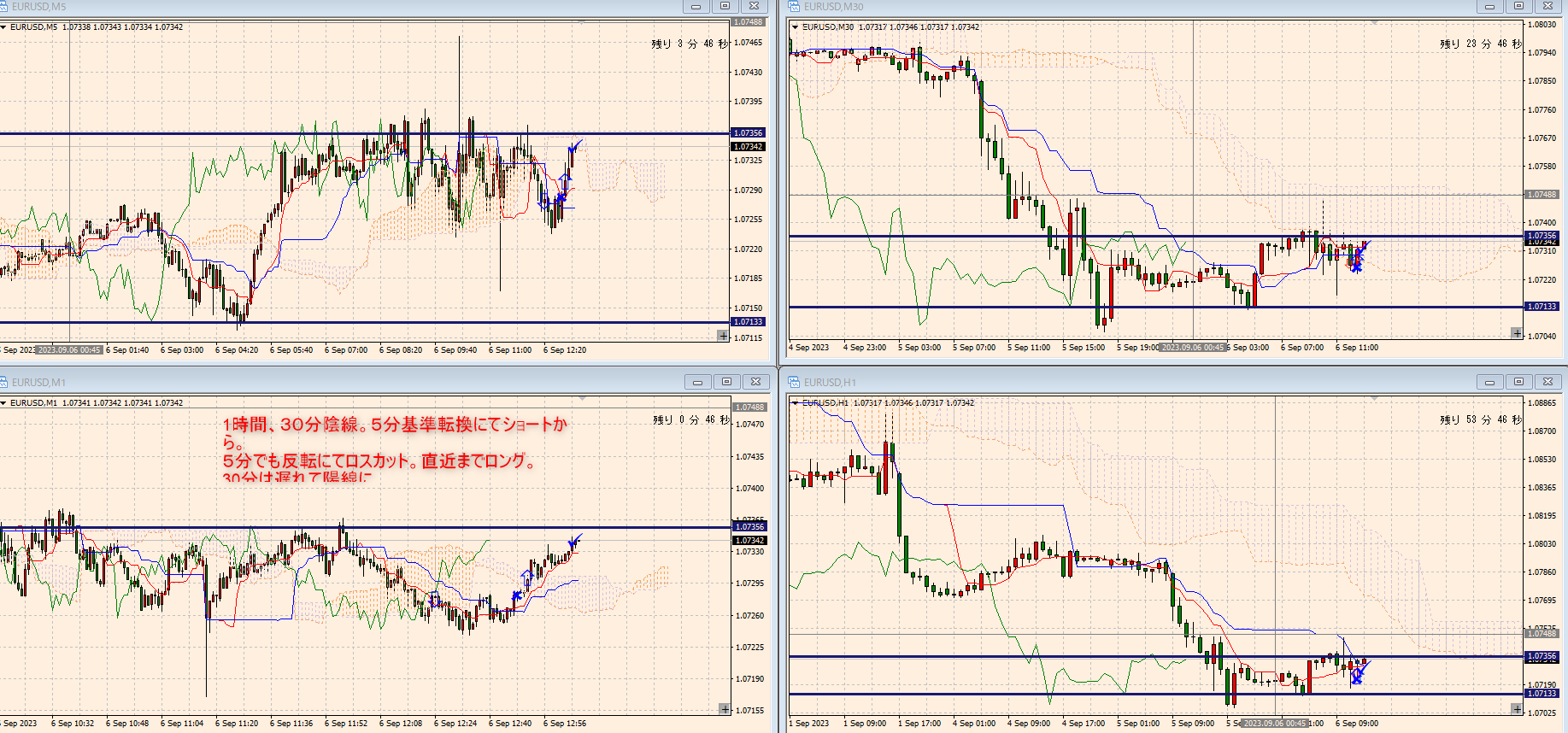Click the 1.07488 price label on M30 chart
The height and width of the screenshot is (733, 1568).
tap(1542, 195)
